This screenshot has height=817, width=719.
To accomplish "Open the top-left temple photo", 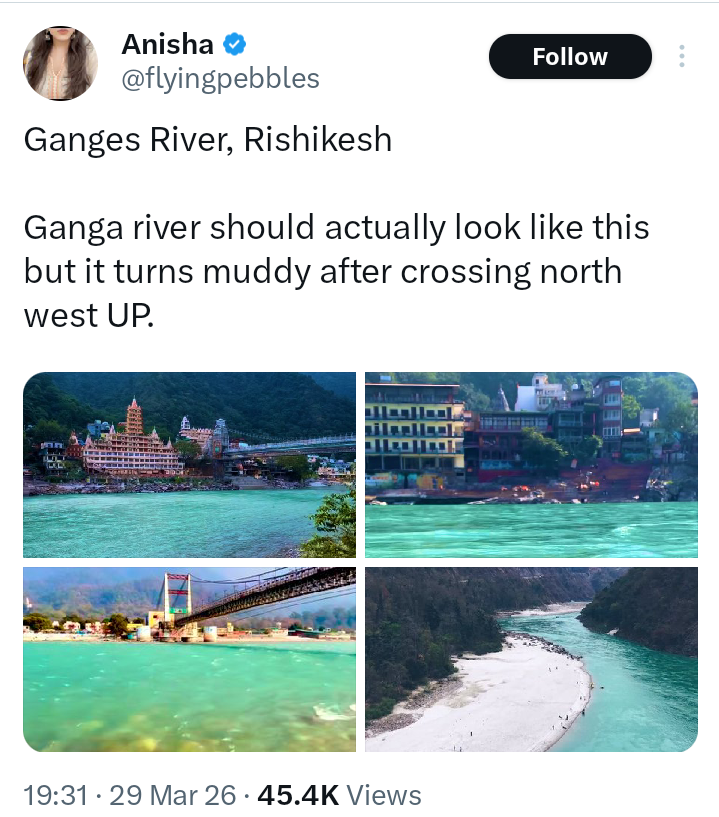I will point(189,464).
